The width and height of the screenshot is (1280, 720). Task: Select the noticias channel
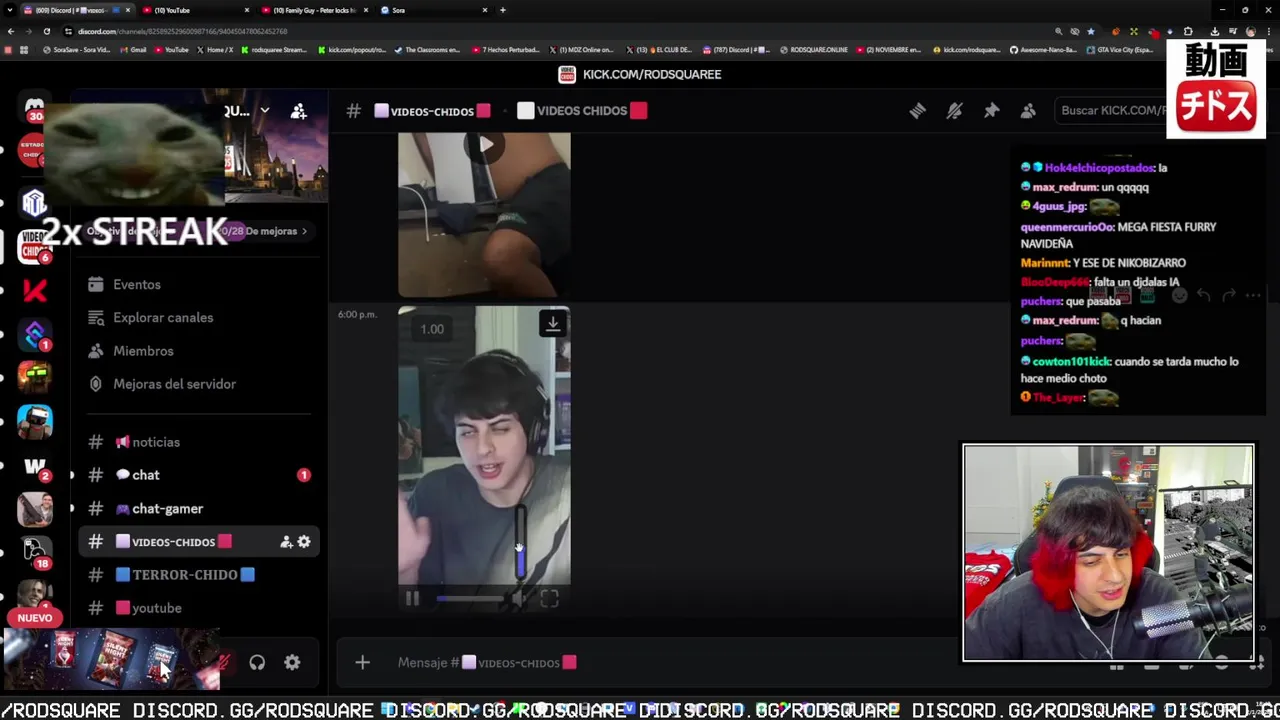pyautogui.click(x=198, y=442)
